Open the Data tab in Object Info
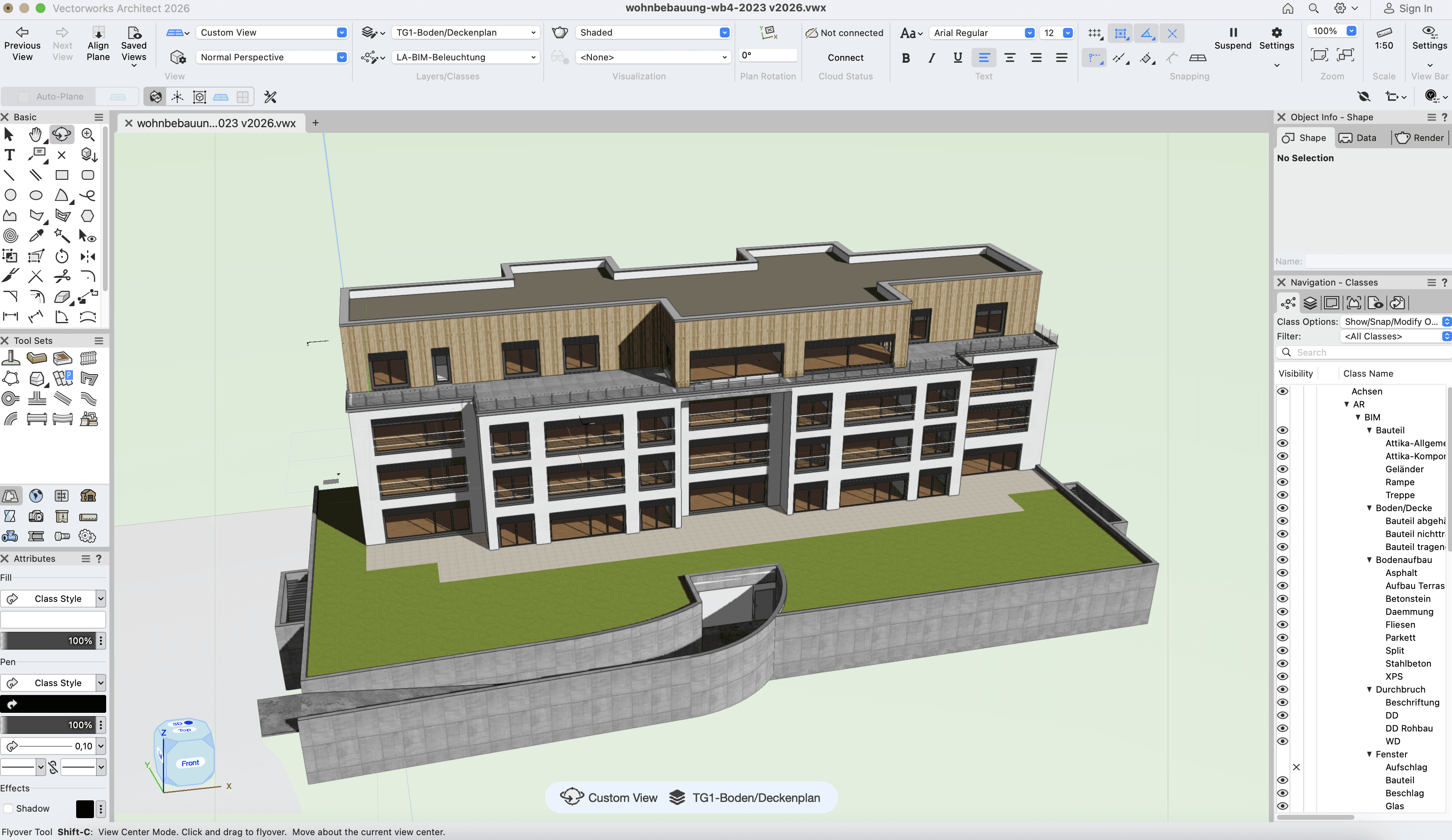 tap(1358, 138)
